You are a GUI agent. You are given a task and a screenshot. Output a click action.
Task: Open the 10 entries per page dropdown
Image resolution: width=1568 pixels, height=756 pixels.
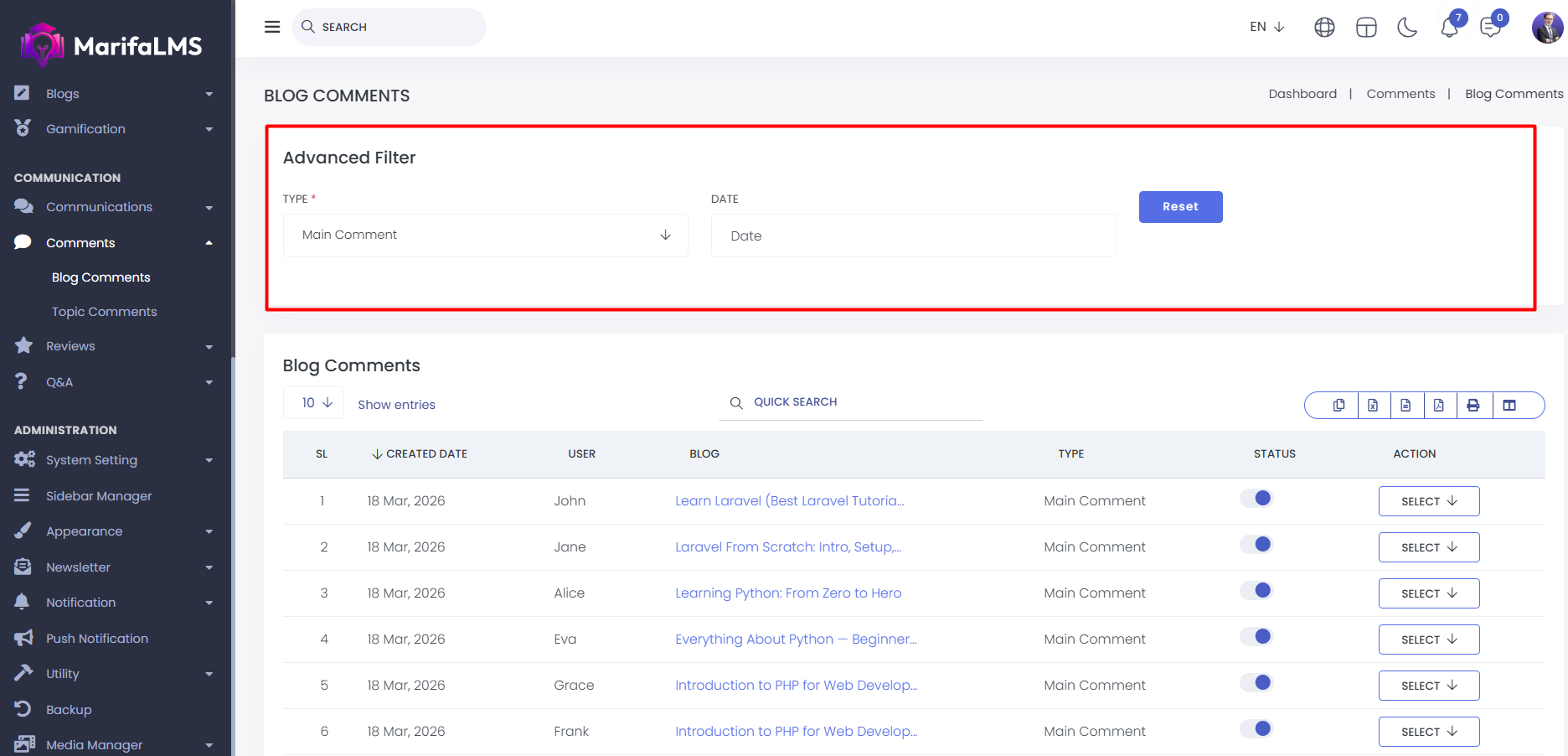tap(316, 403)
